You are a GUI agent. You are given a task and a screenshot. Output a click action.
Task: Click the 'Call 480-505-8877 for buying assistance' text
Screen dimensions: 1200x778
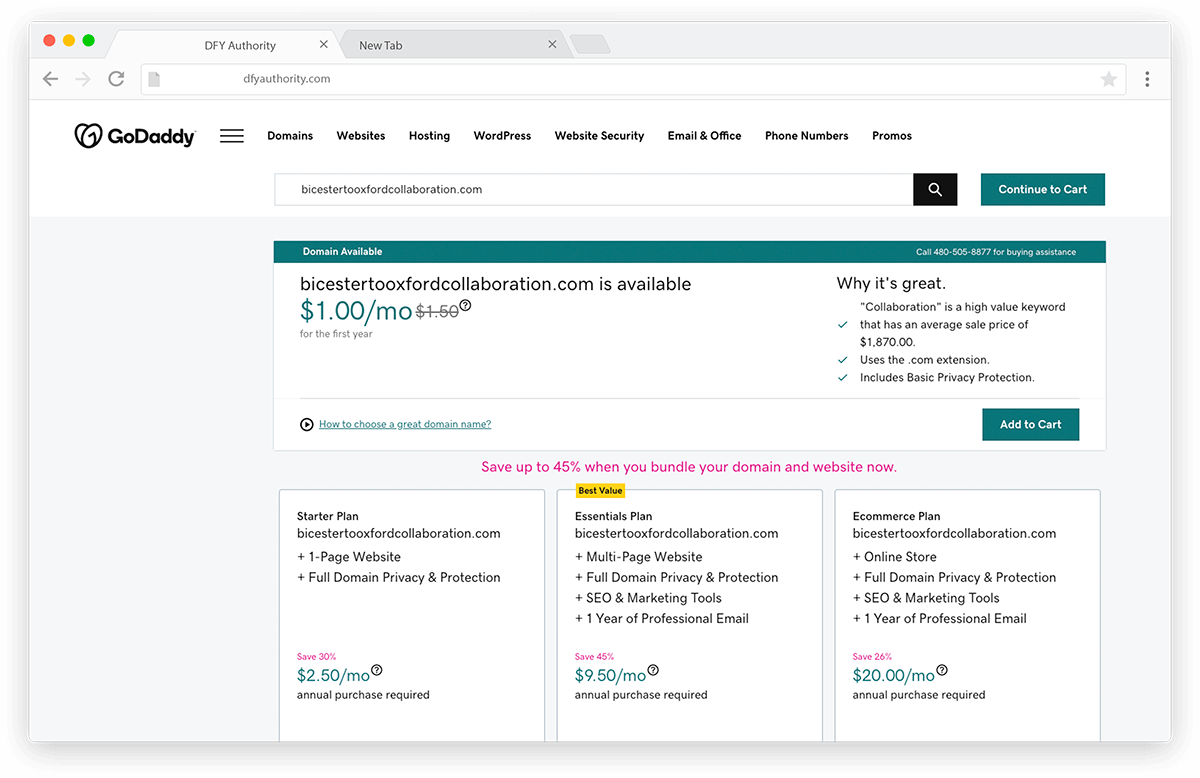(x=996, y=252)
